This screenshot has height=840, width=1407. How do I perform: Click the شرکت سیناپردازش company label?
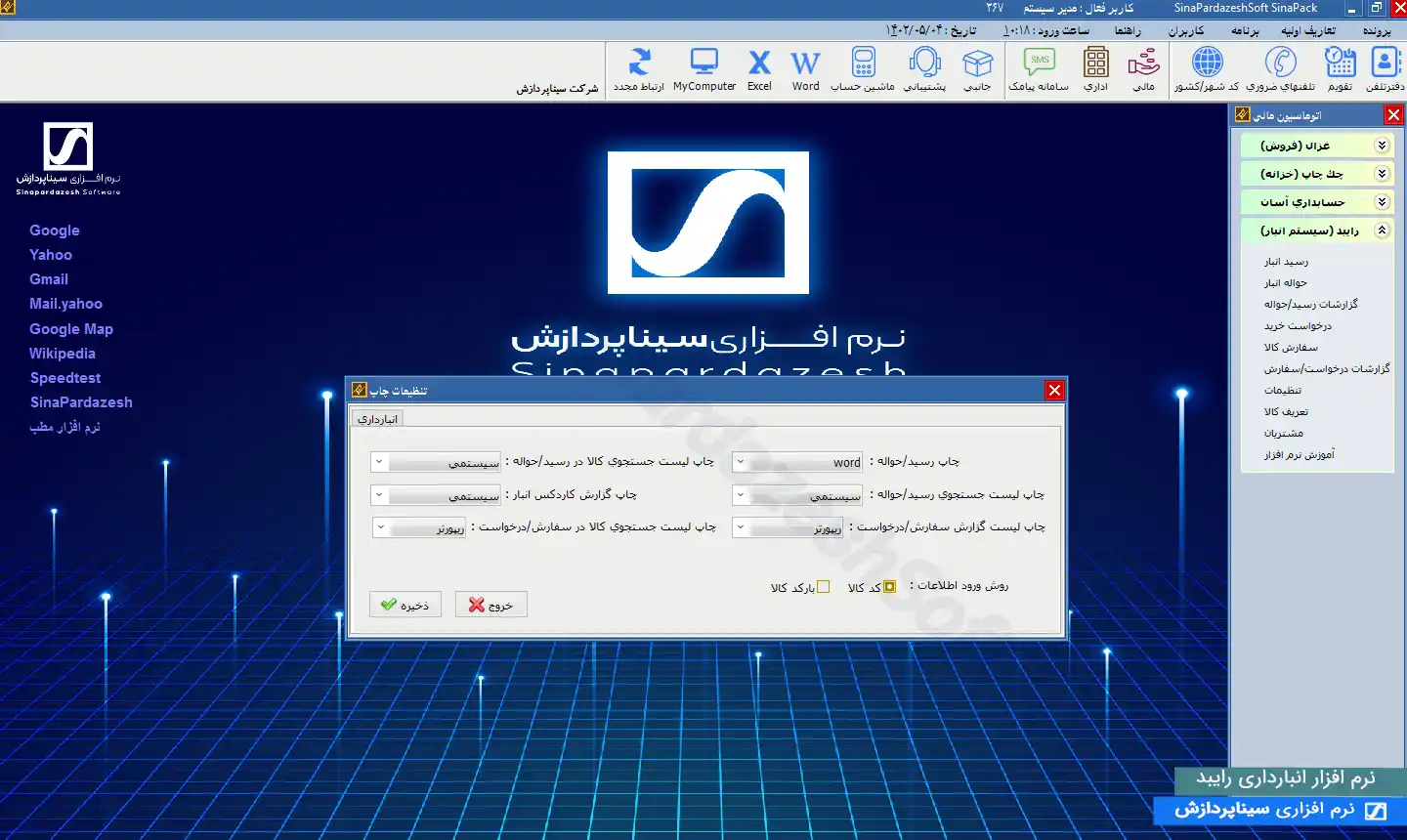(557, 88)
